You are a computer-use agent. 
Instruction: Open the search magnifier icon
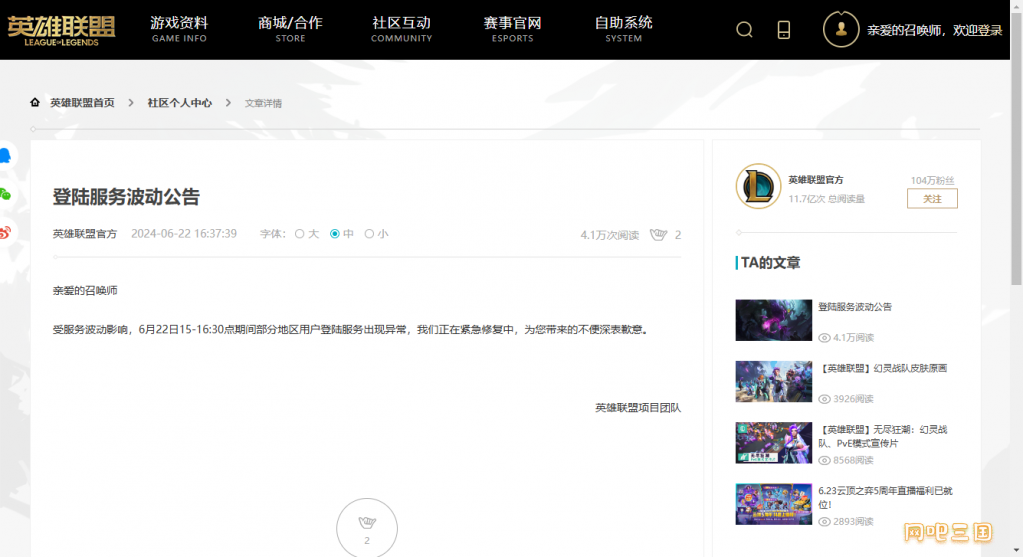744,30
